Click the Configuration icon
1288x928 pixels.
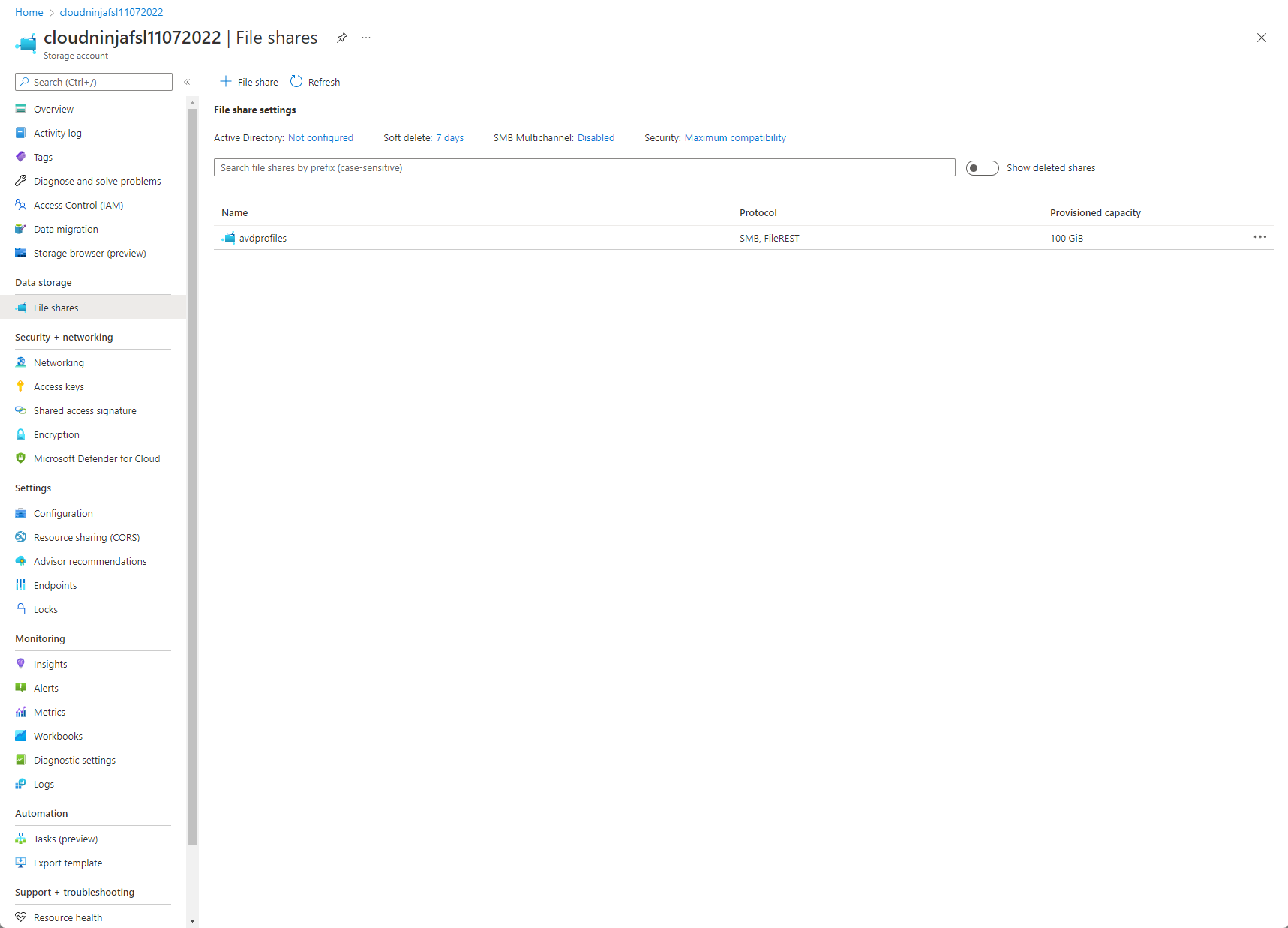[21, 513]
